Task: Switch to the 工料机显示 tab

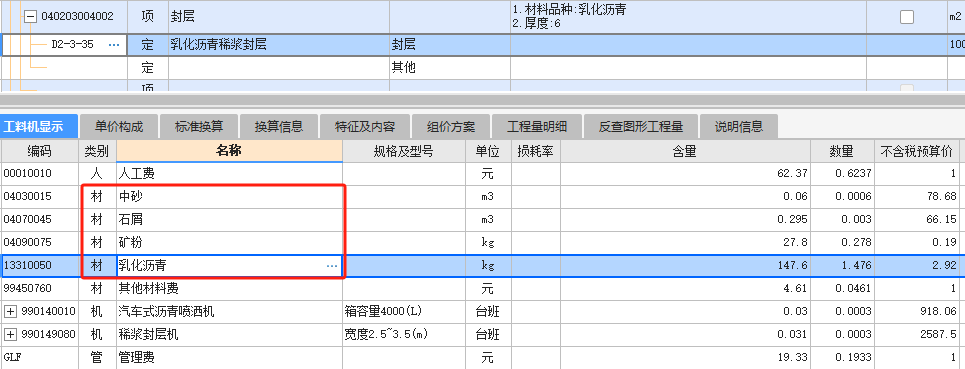Action: tap(39, 127)
